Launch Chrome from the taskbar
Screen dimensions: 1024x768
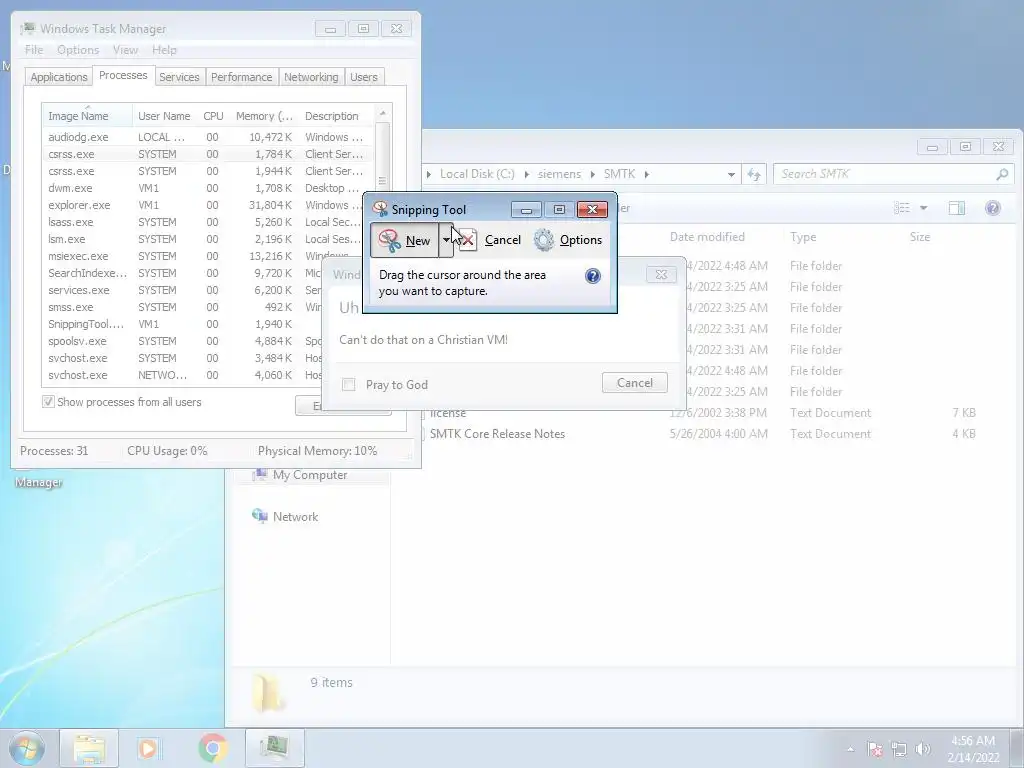point(212,748)
